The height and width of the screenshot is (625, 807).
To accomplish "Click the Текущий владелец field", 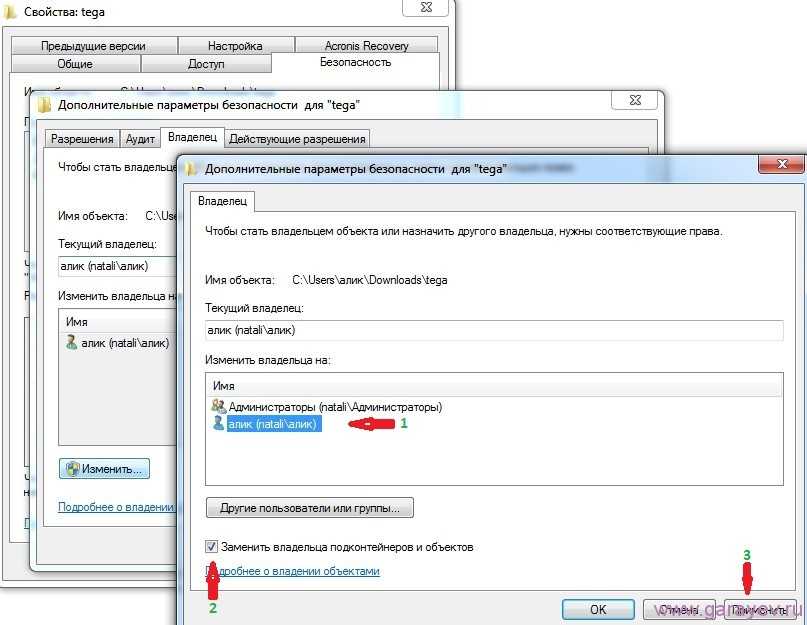I will (493, 329).
